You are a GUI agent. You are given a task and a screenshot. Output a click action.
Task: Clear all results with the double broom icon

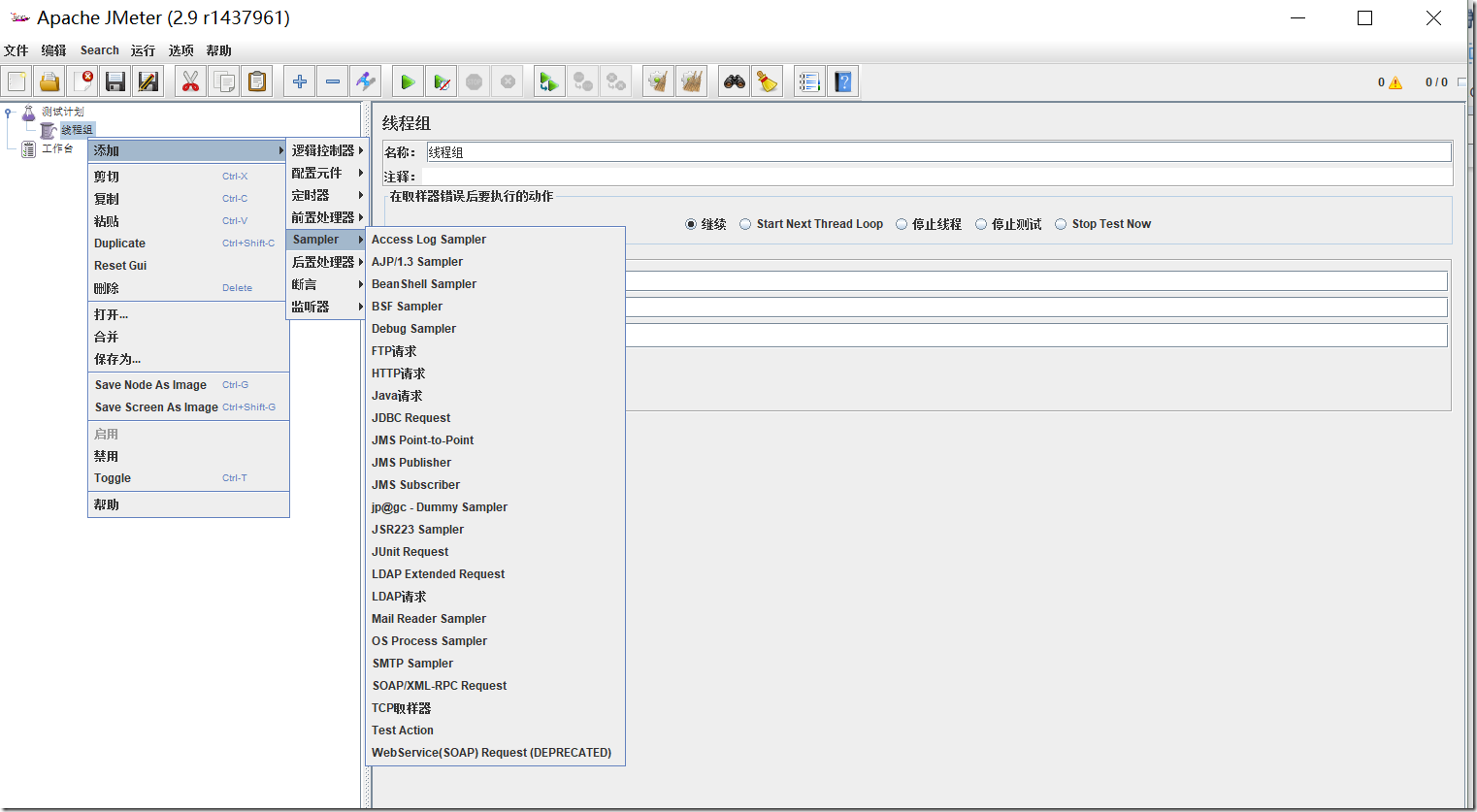coord(691,81)
